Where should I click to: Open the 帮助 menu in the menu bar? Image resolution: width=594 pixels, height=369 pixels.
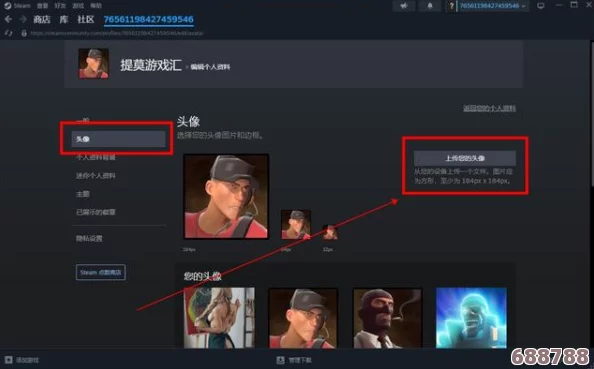pyautogui.click(x=96, y=6)
